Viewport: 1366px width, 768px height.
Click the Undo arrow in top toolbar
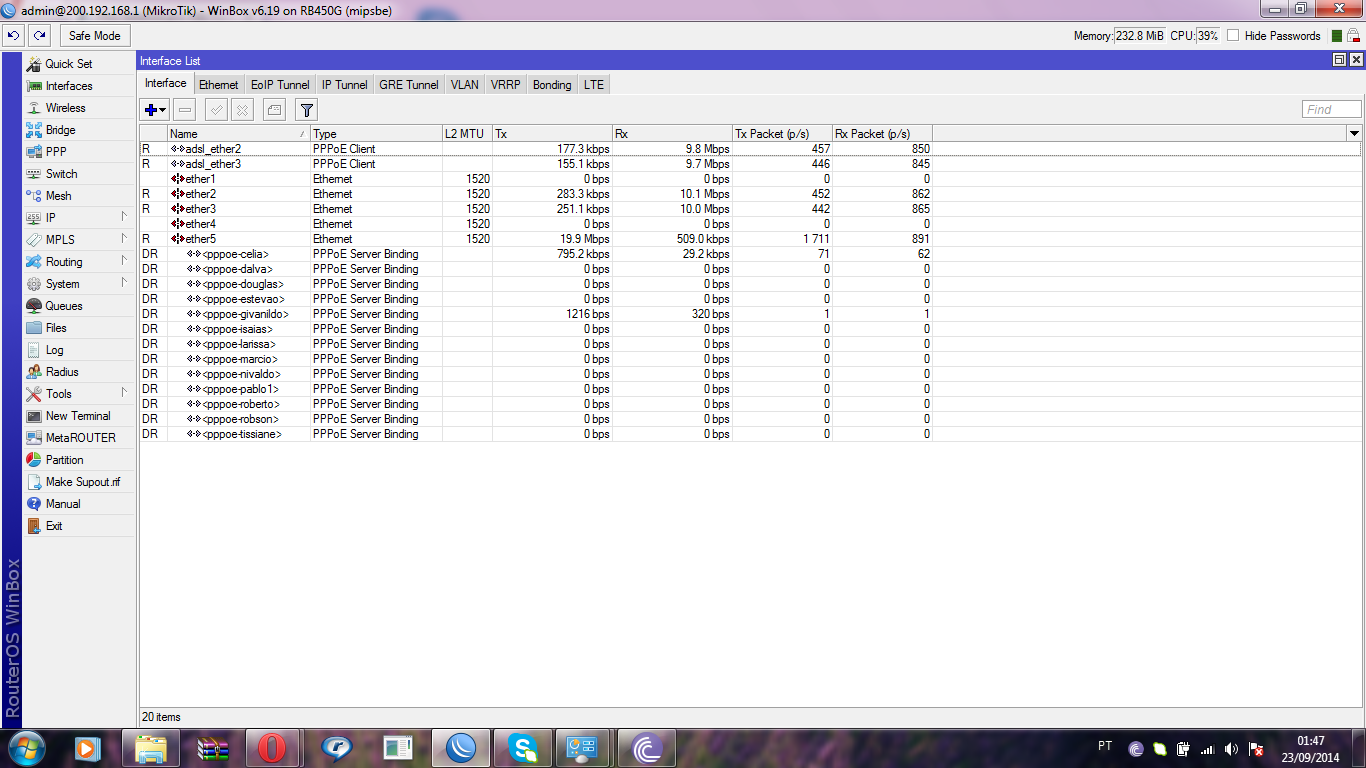[13, 35]
